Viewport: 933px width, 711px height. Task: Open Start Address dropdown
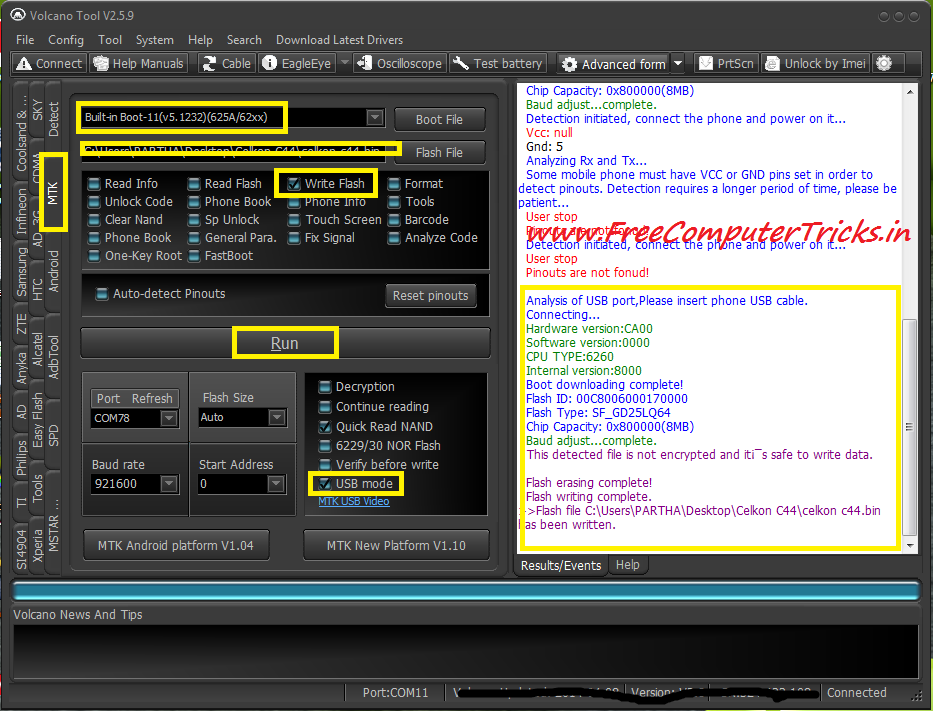tap(275, 484)
